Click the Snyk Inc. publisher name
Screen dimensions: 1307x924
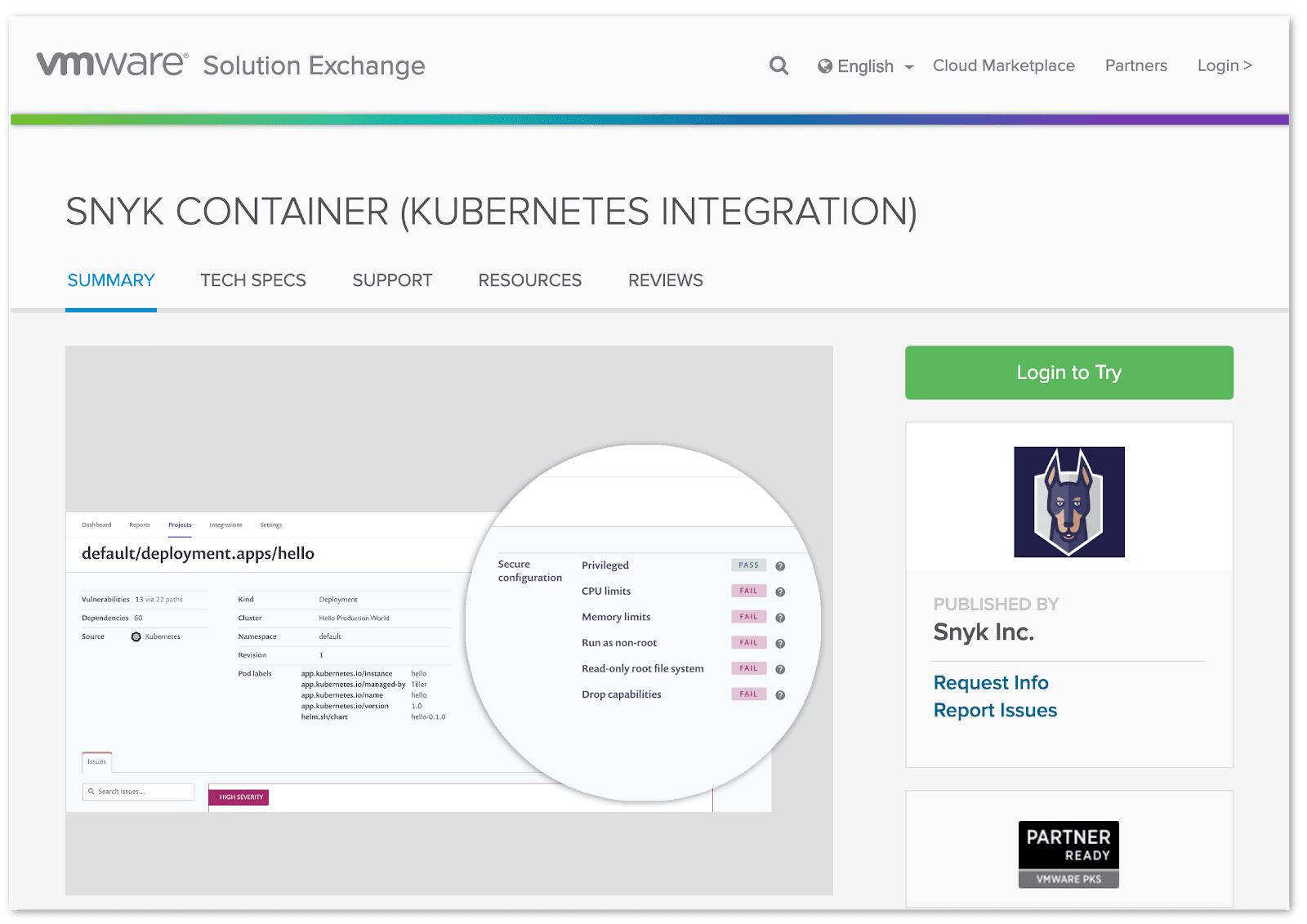(984, 632)
